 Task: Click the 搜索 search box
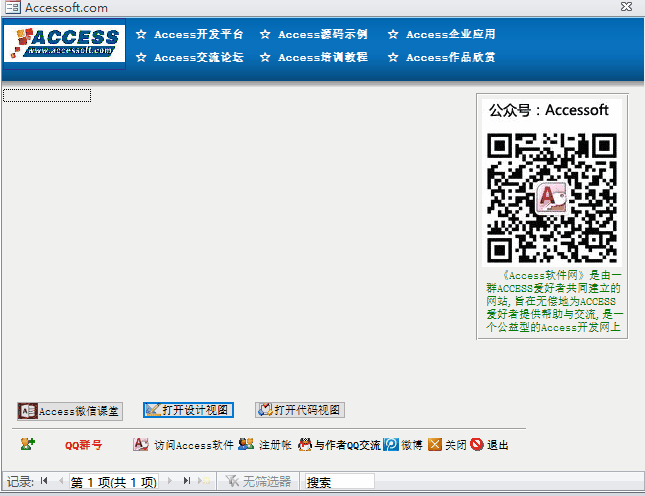(339, 481)
